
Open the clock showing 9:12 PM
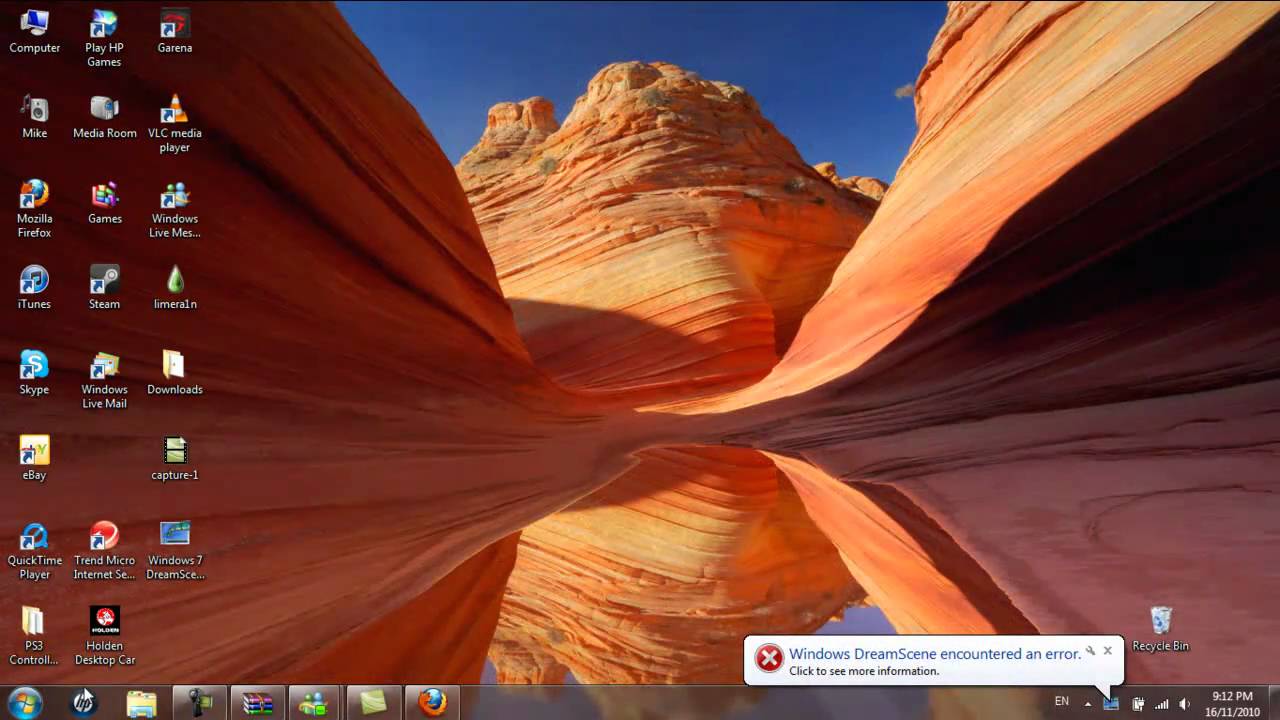pos(1232,702)
